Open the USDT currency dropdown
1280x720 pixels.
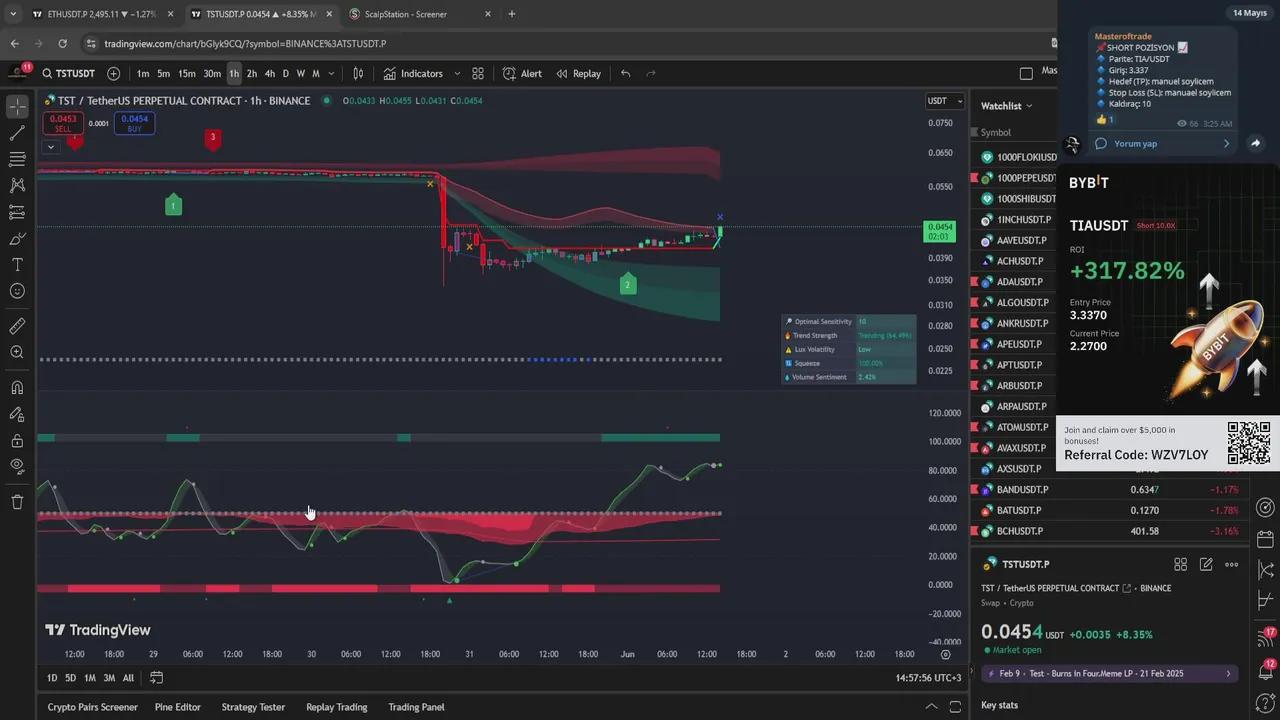coord(944,101)
